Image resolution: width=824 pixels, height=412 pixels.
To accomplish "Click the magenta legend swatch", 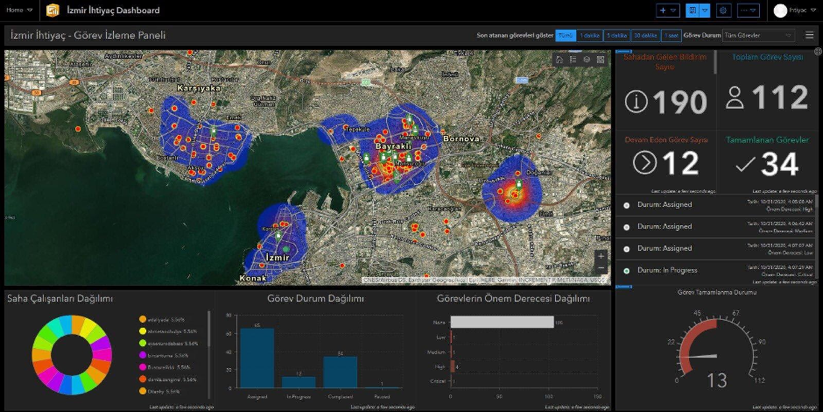I will [x=142, y=368].
